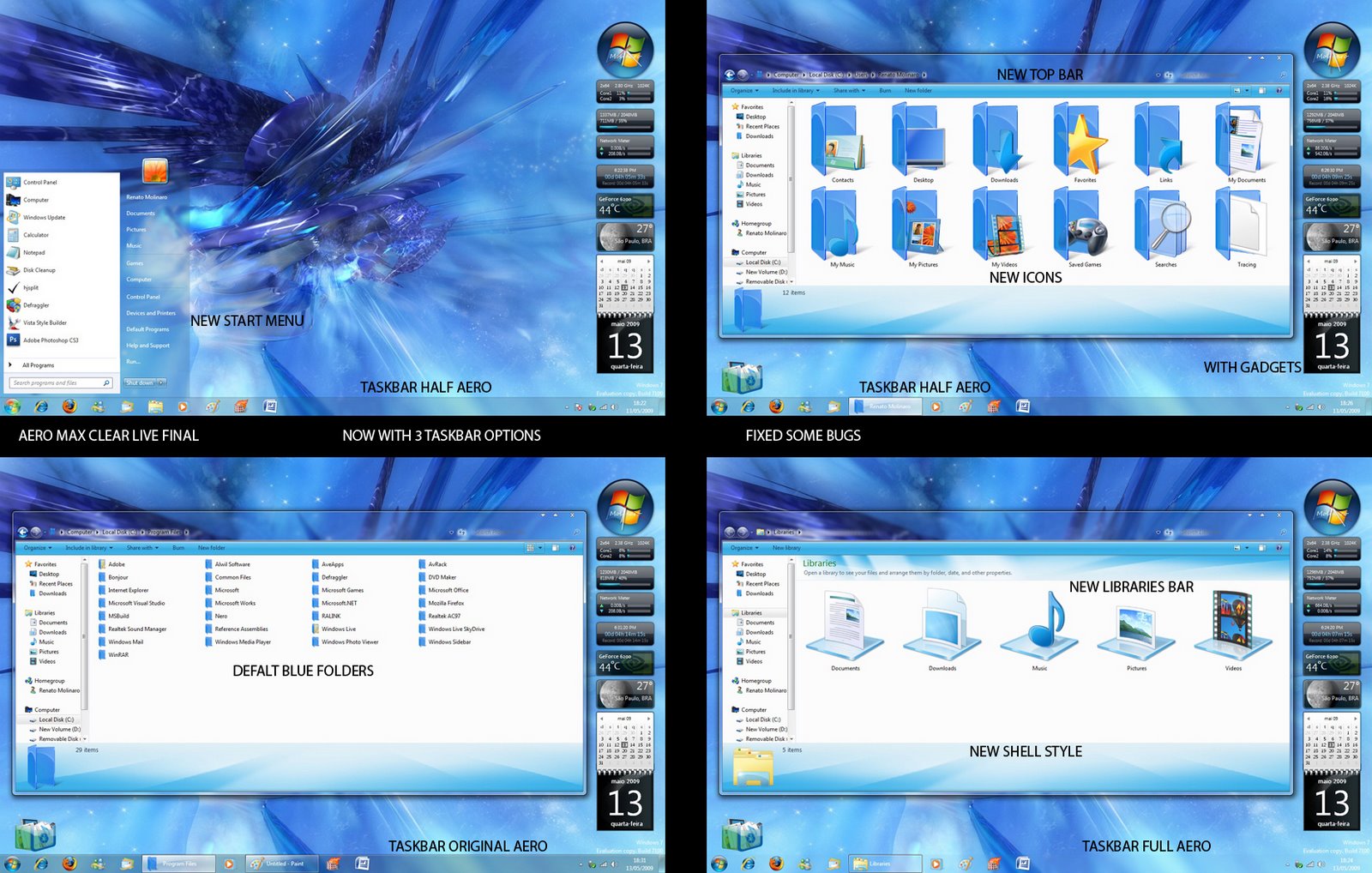Click New folder in Program Files window toolbar
The height and width of the screenshot is (873, 1372).
point(211,548)
